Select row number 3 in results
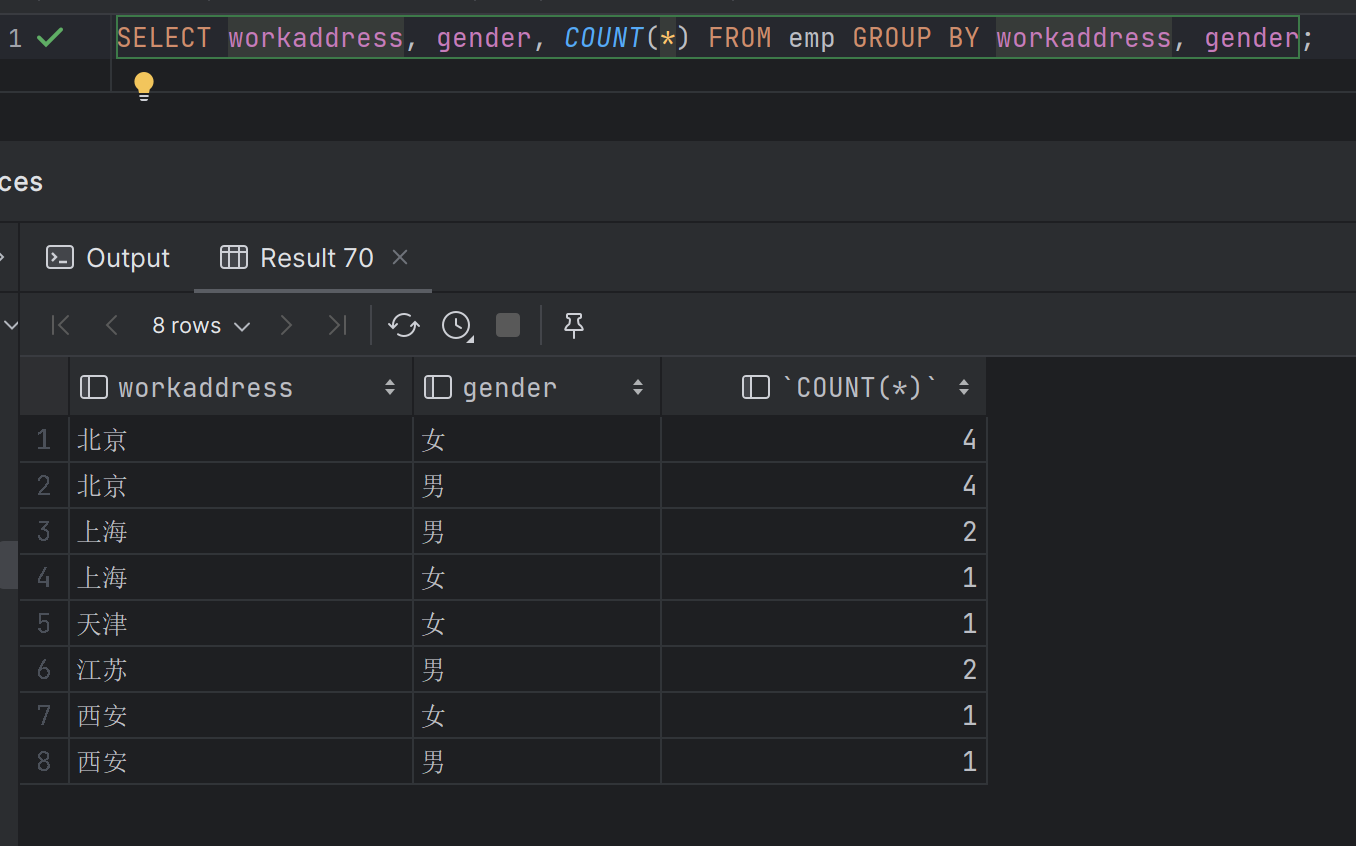 [44, 532]
